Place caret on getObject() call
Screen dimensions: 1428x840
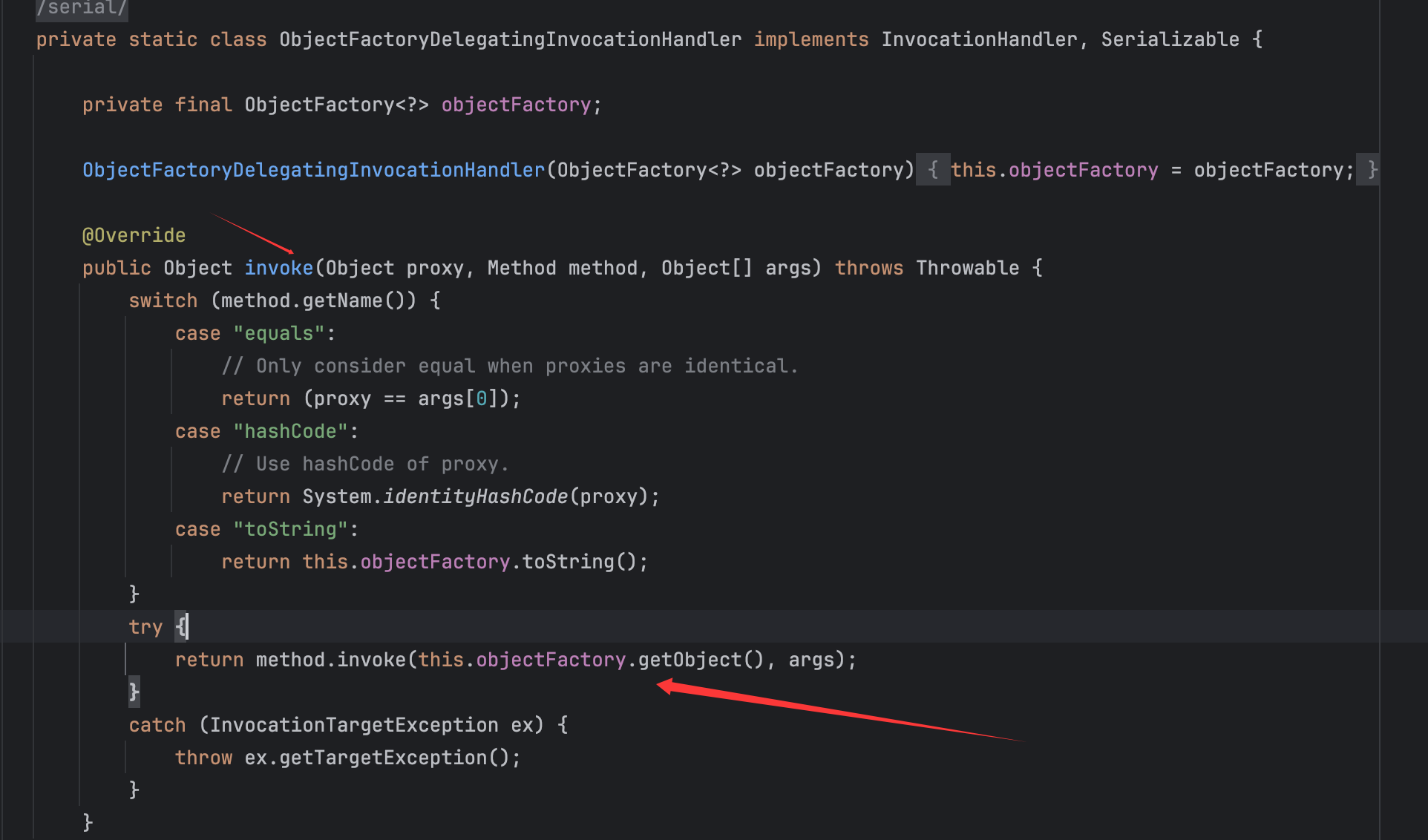pyautogui.click(x=690, y=660)
